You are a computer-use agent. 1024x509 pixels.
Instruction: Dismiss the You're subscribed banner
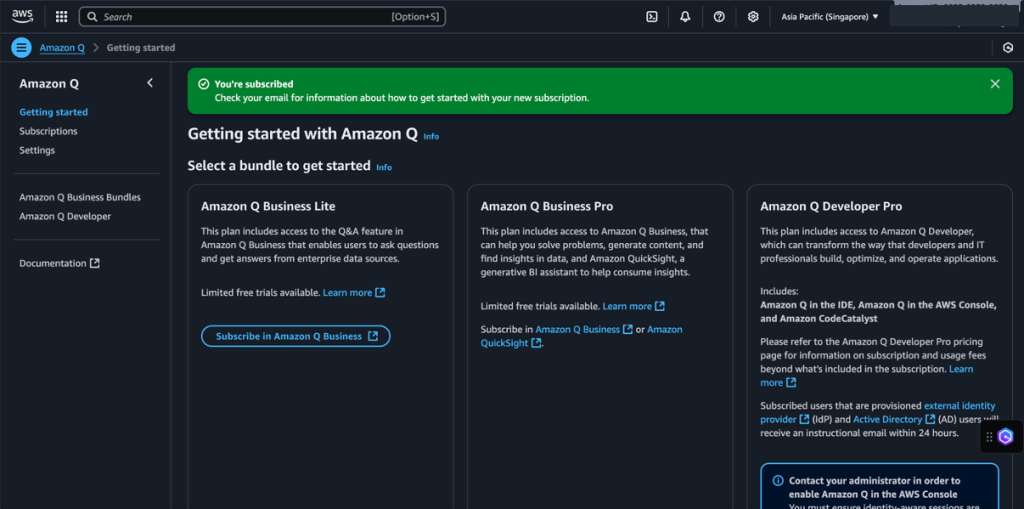pyautogui.click(x=995, y=84)
